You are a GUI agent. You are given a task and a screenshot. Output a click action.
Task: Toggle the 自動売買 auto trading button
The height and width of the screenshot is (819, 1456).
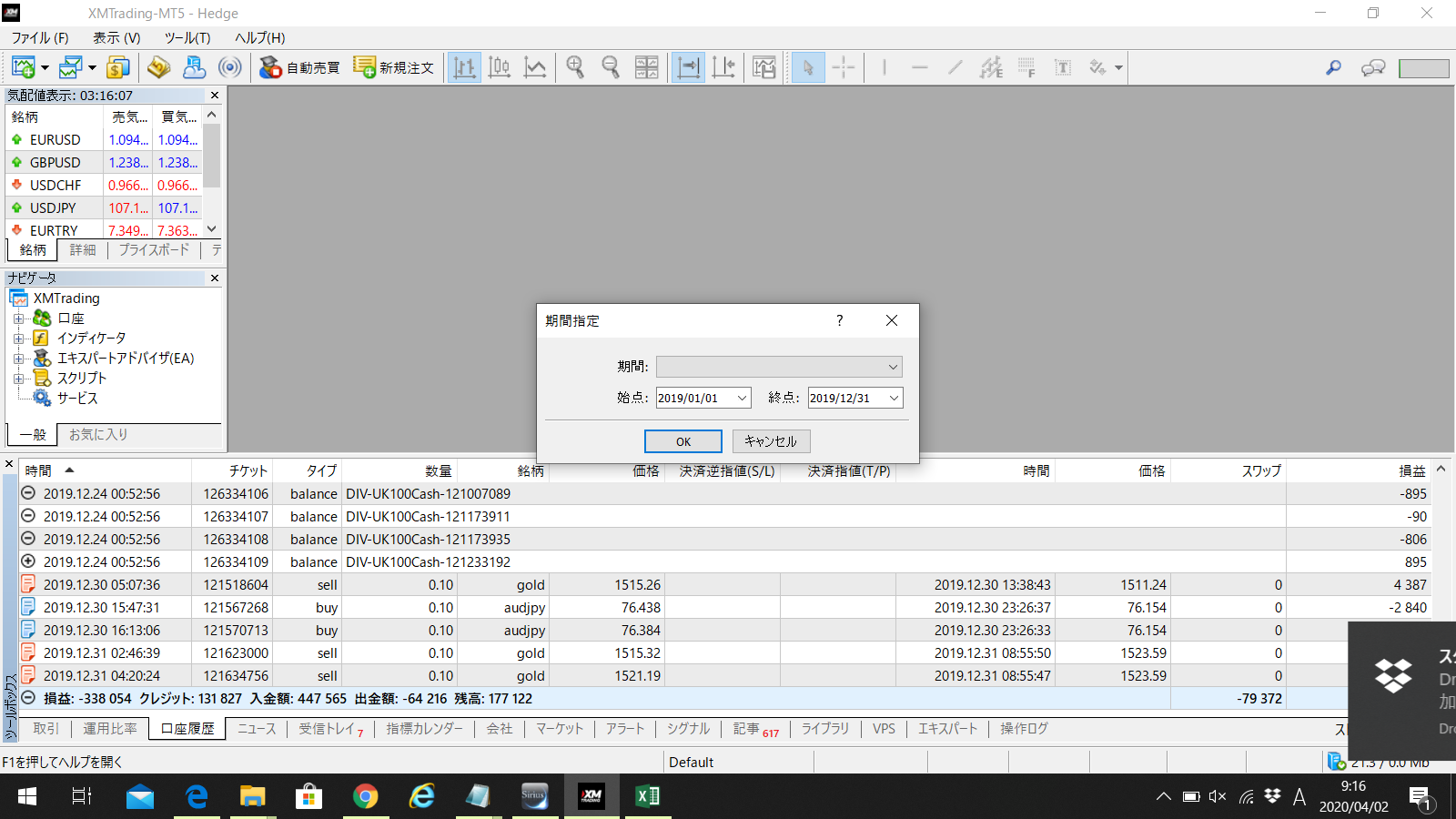click(x=299, y=67)
